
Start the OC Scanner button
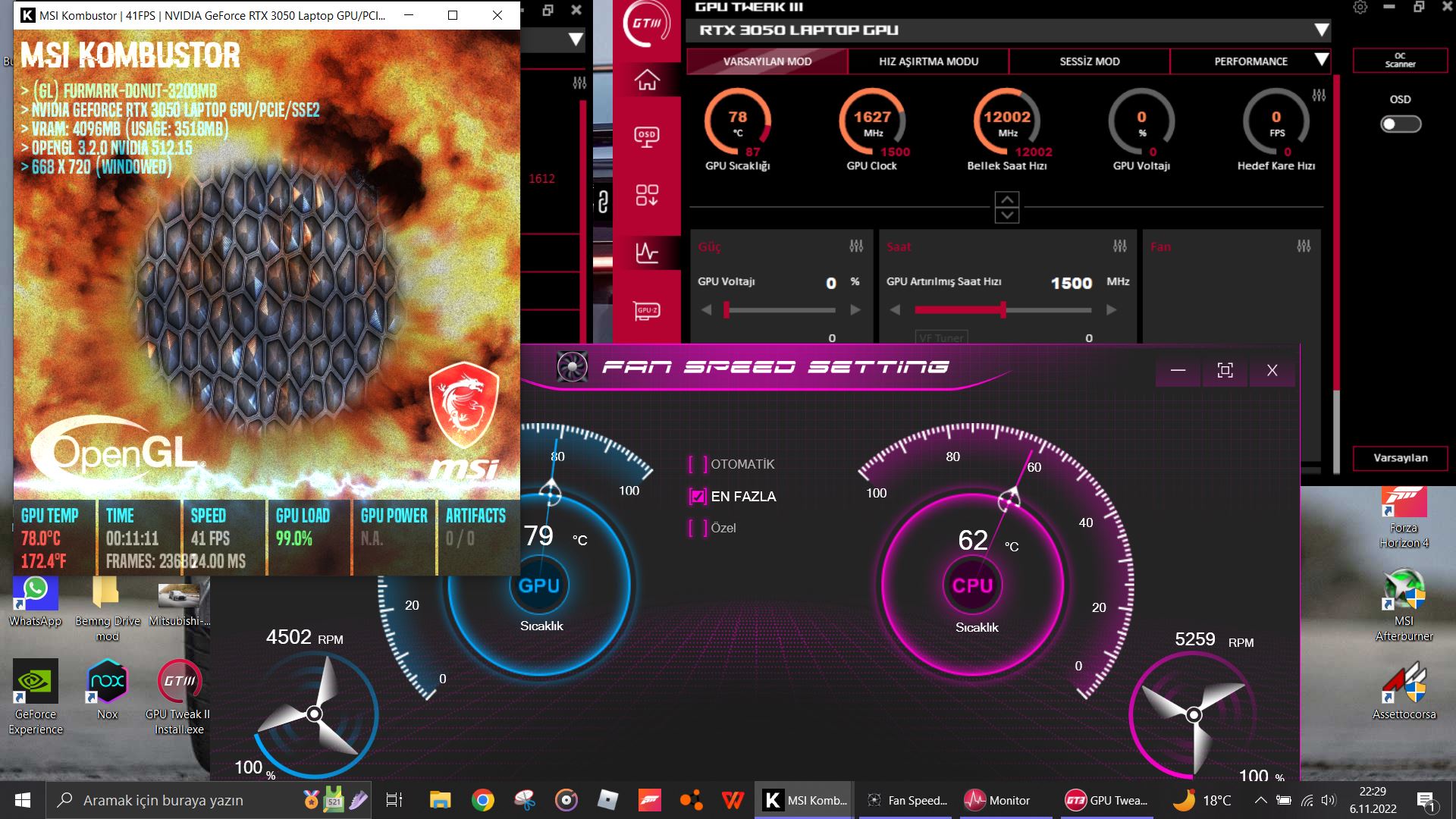1400,61
